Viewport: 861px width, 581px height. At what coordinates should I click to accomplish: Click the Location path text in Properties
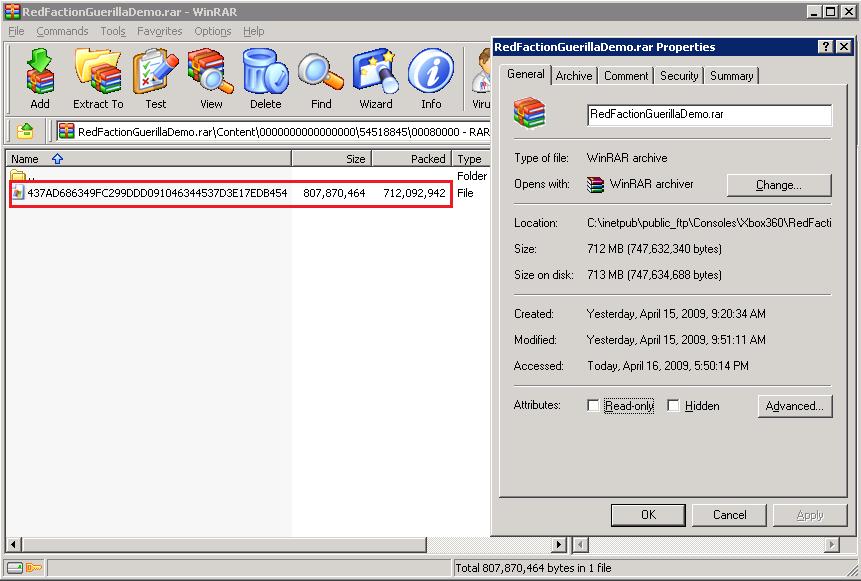point(709,223)
